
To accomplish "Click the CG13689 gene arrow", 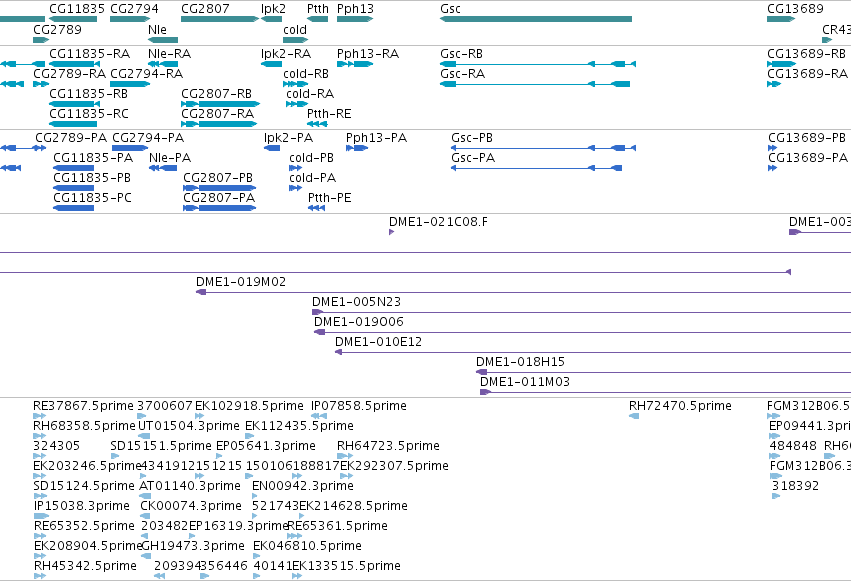I will point(781,19).
